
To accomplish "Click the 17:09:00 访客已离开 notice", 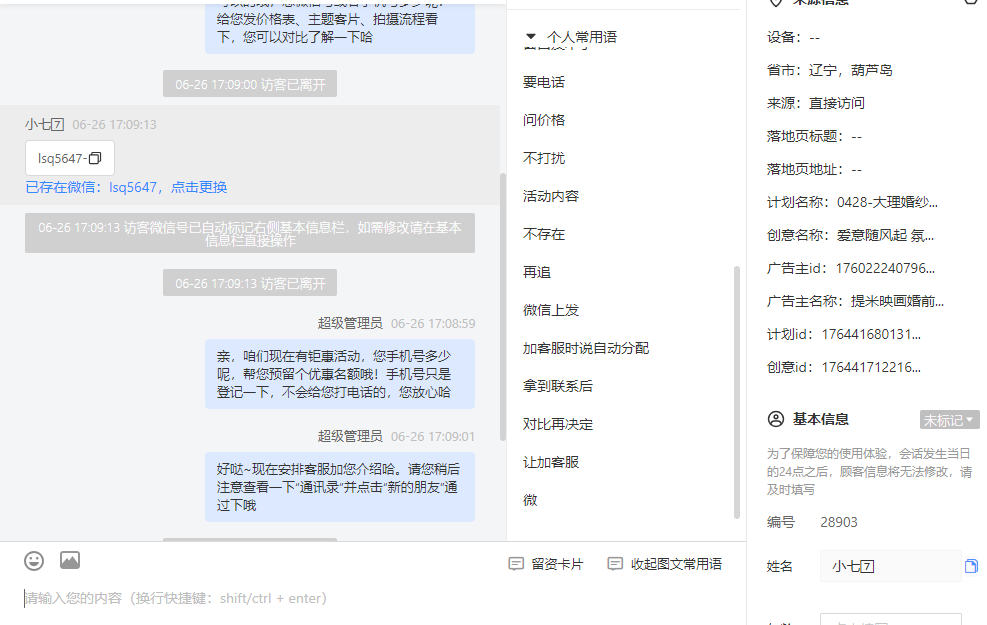I will 250,84.
